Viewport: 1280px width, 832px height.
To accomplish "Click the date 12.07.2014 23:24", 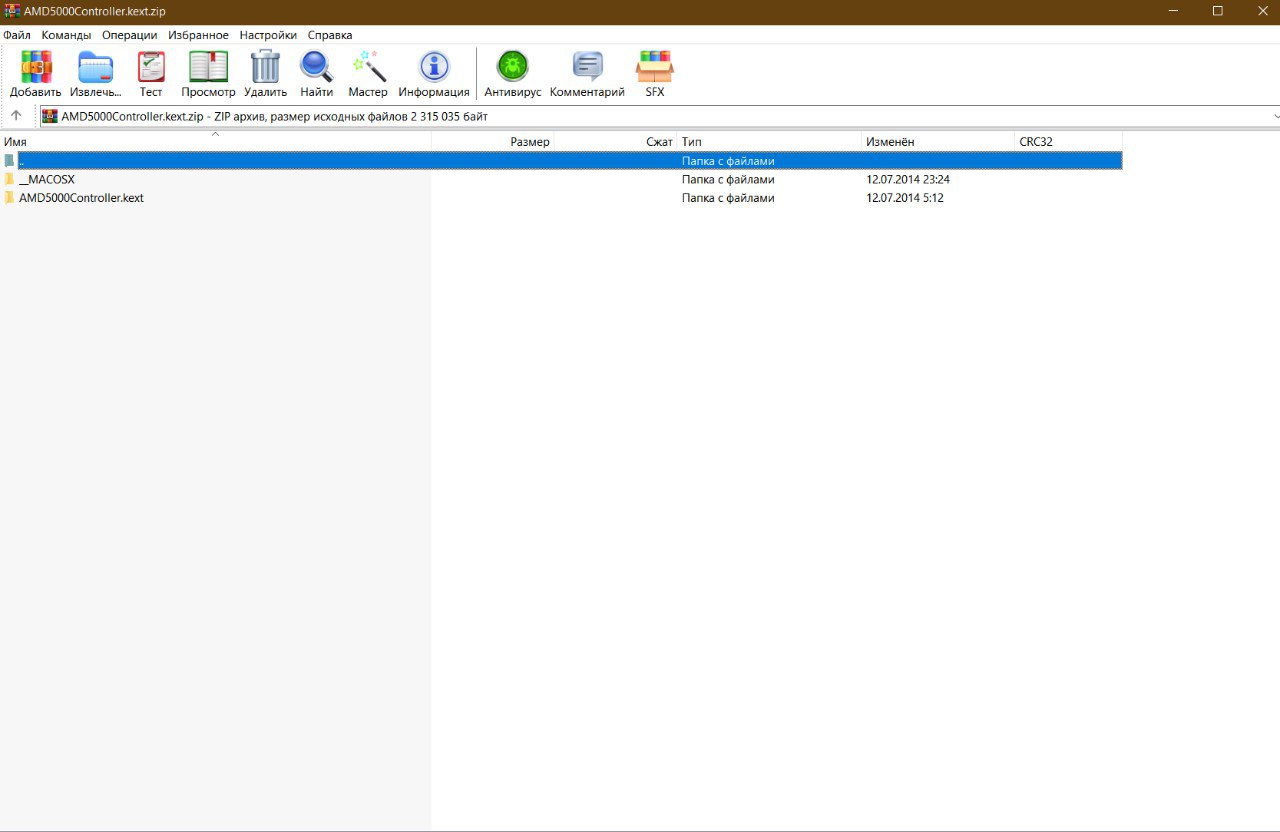I will 908,180.
